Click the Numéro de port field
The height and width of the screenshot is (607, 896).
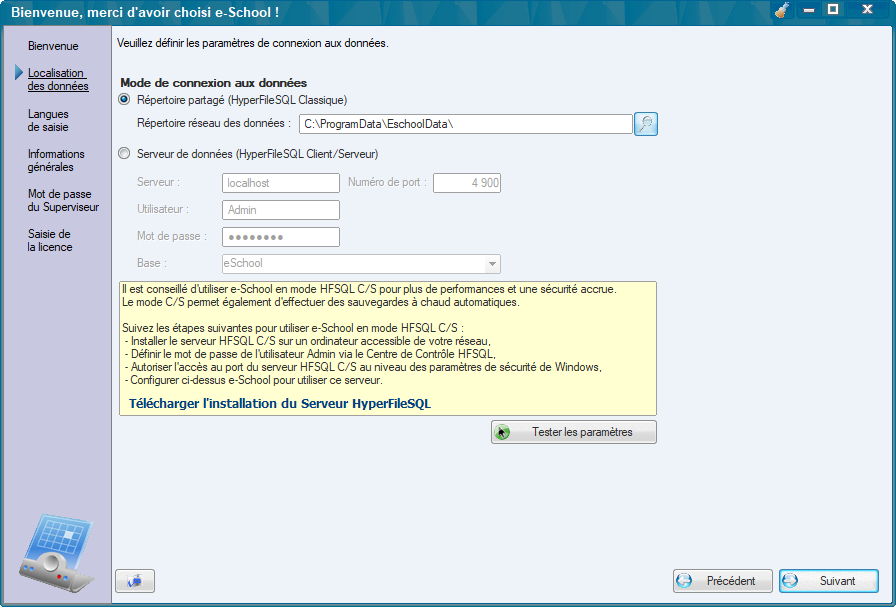coord(467,183)
